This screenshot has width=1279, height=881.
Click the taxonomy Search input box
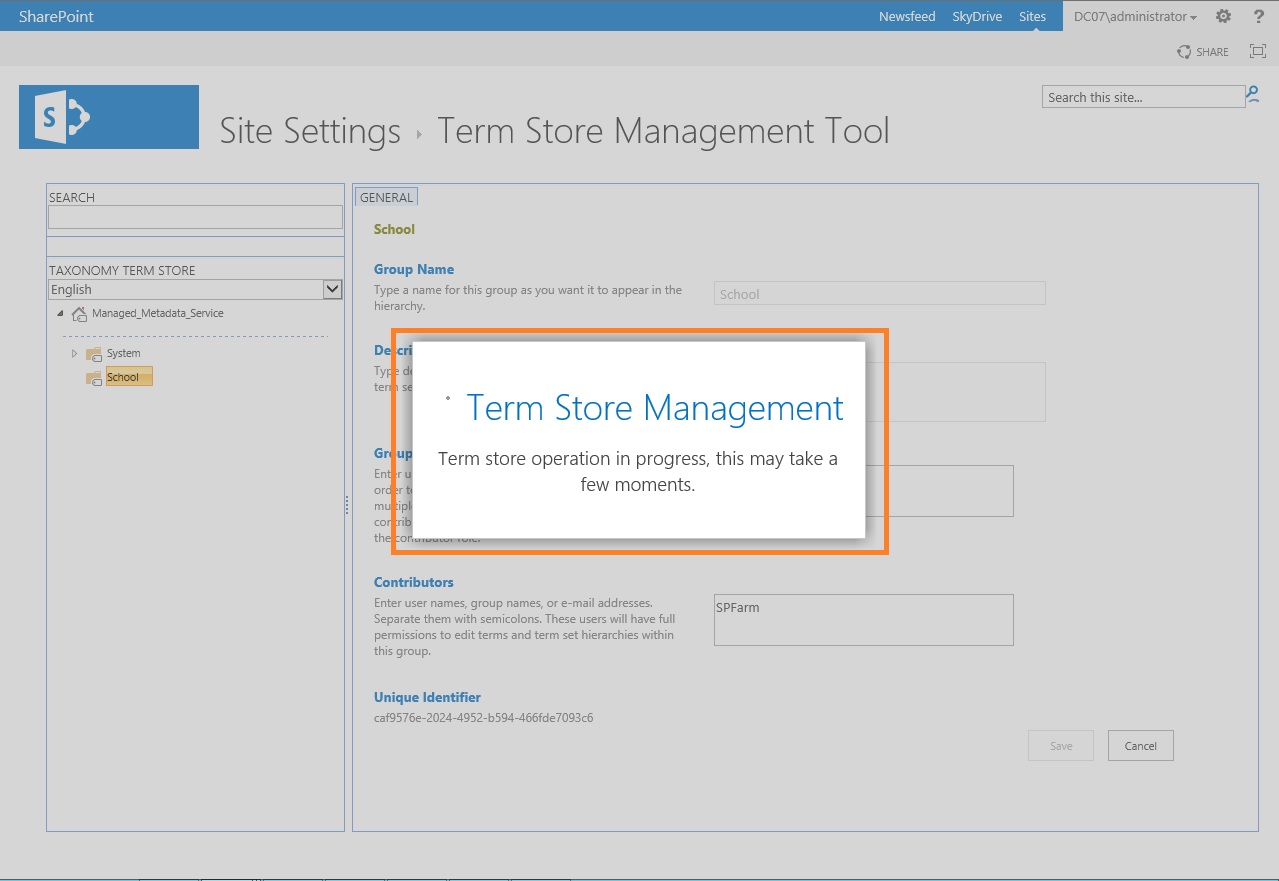[x=194, y=217]
